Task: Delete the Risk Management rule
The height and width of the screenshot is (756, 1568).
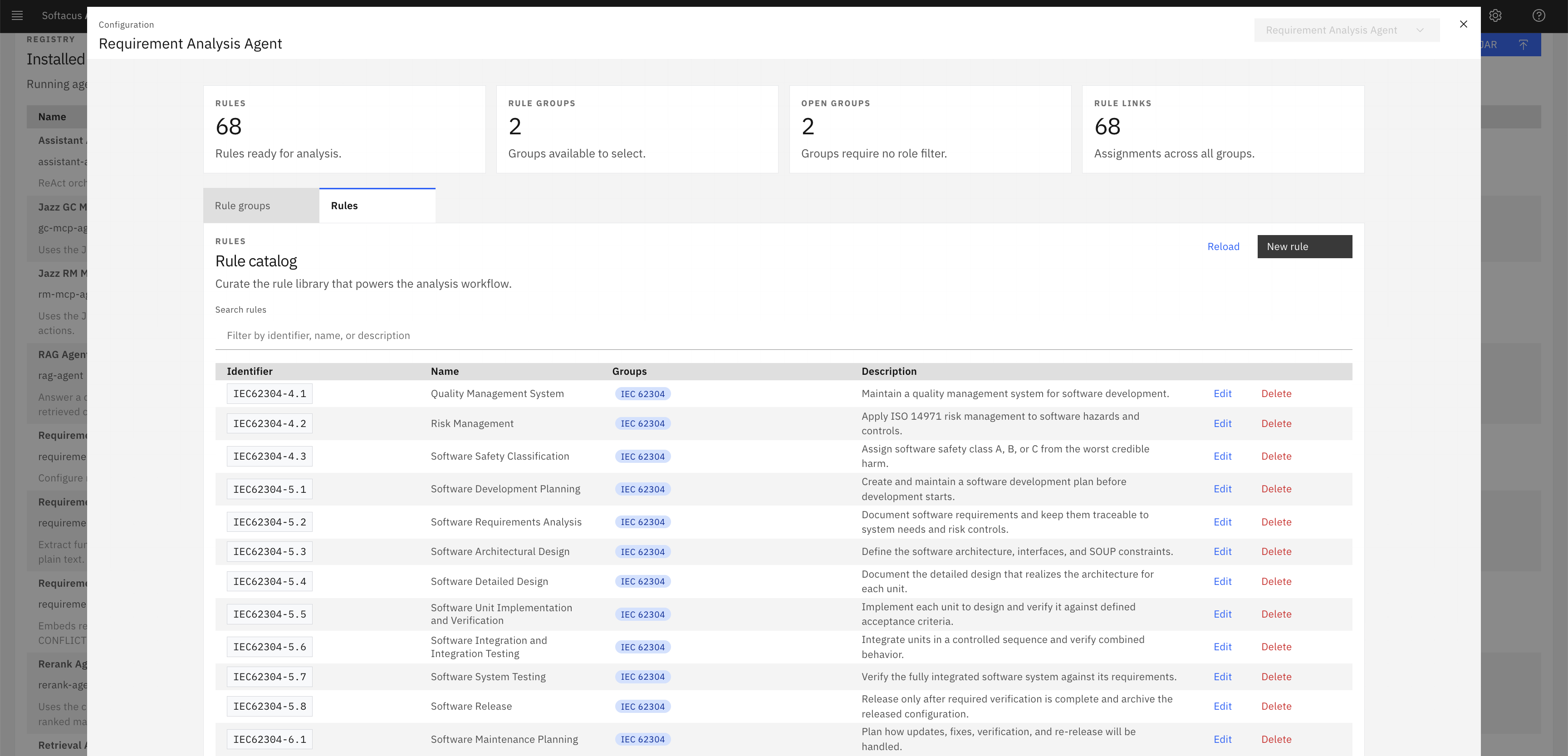Action: click(x=1276, y=424)
